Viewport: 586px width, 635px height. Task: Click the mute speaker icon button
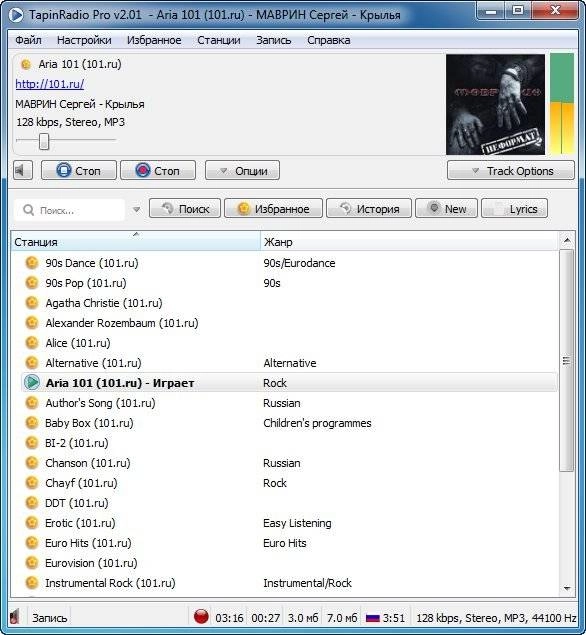click(23, 170)
